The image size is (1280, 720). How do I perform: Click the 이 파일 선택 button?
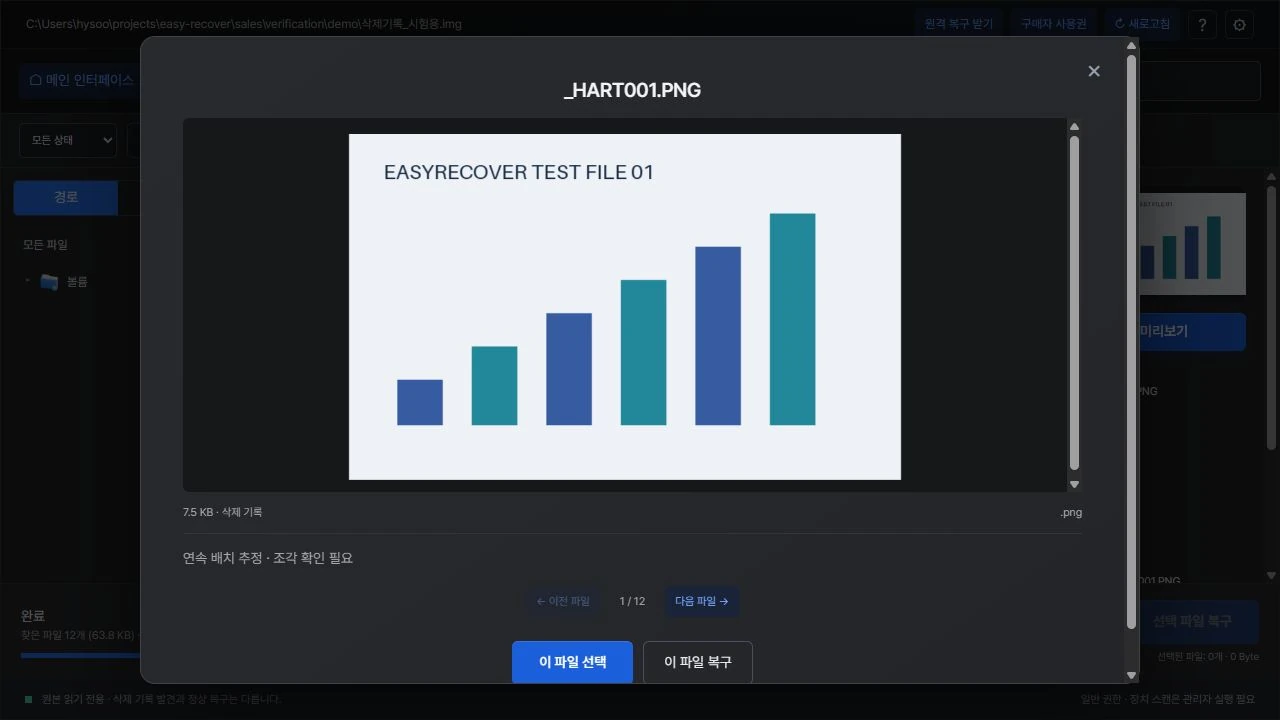pyautogui.click(x=572, y=662)
